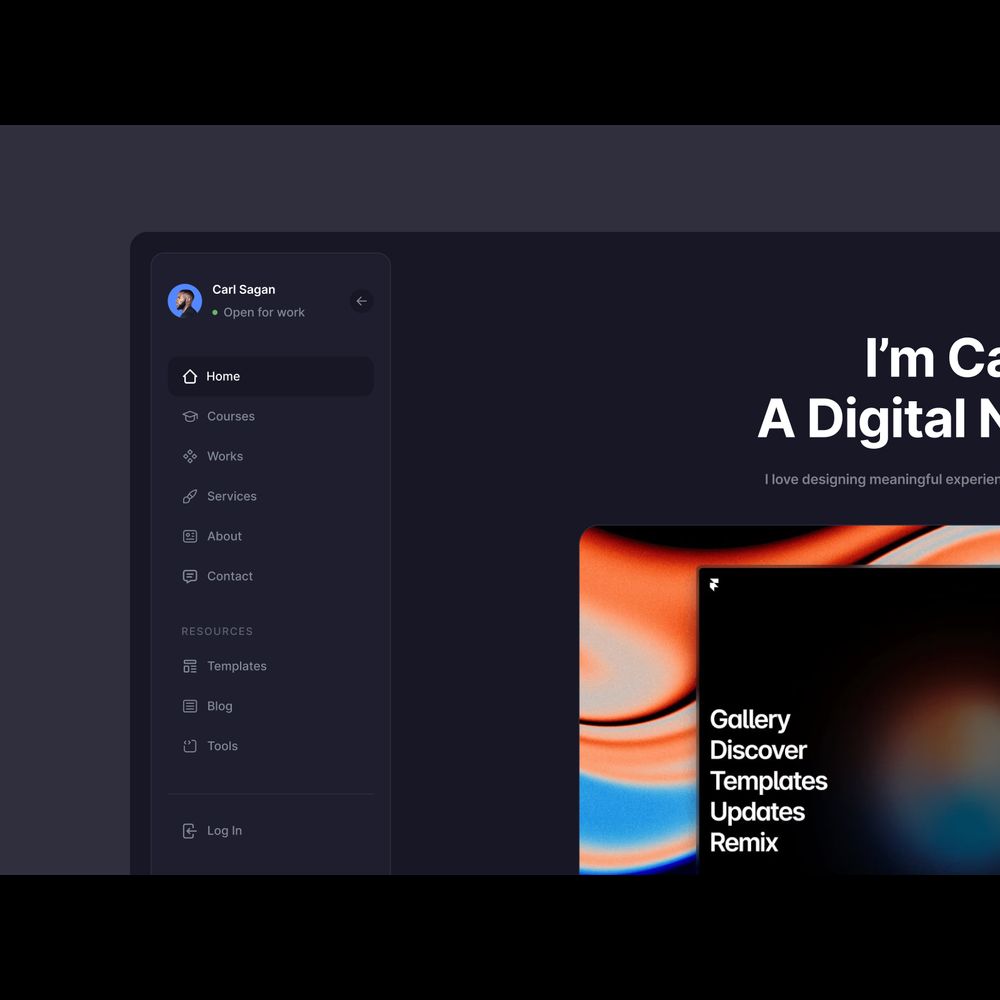The width and height of the screenshot is (1000, 1000).
Task: Click the graduation cap icon beside Courses
Action: coord(190,416)
